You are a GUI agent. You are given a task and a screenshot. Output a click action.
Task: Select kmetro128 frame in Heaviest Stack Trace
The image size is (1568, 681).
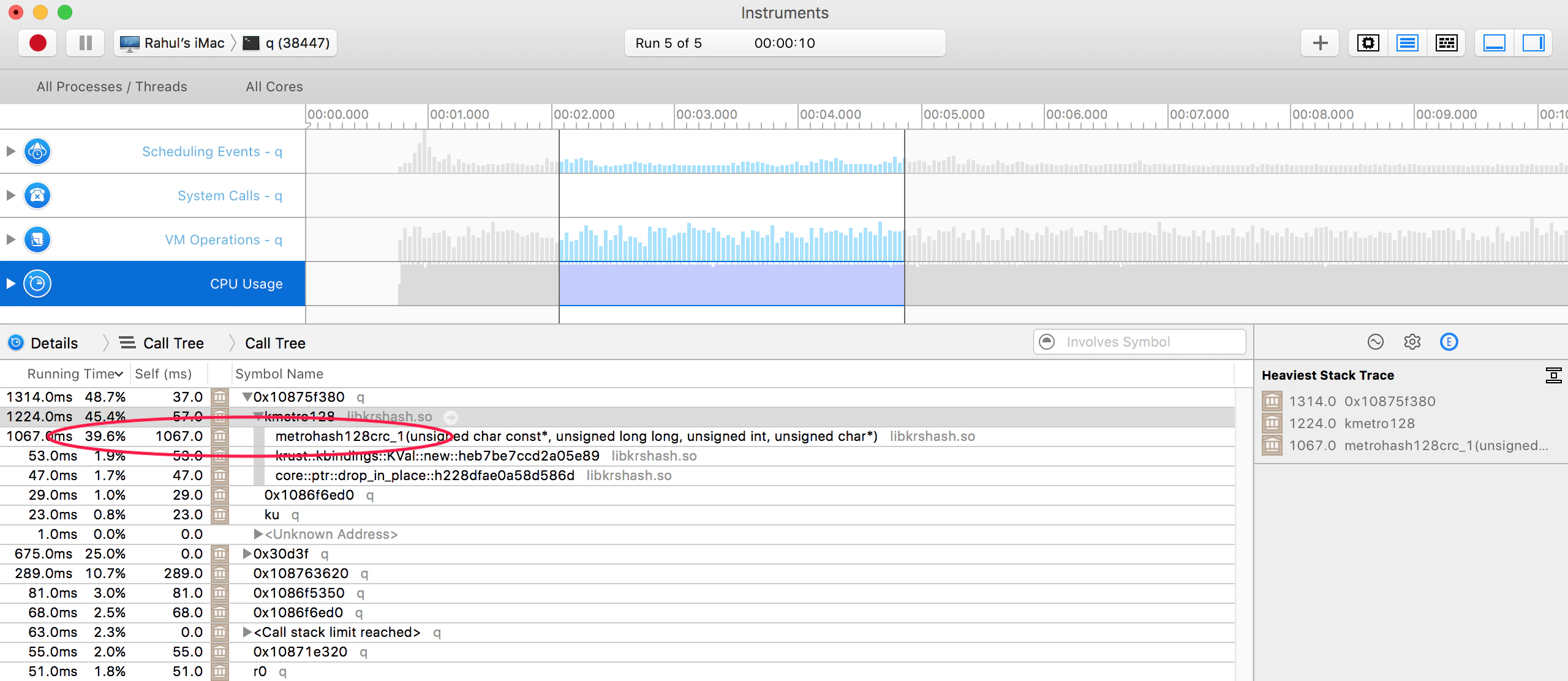click(1411, 423)
